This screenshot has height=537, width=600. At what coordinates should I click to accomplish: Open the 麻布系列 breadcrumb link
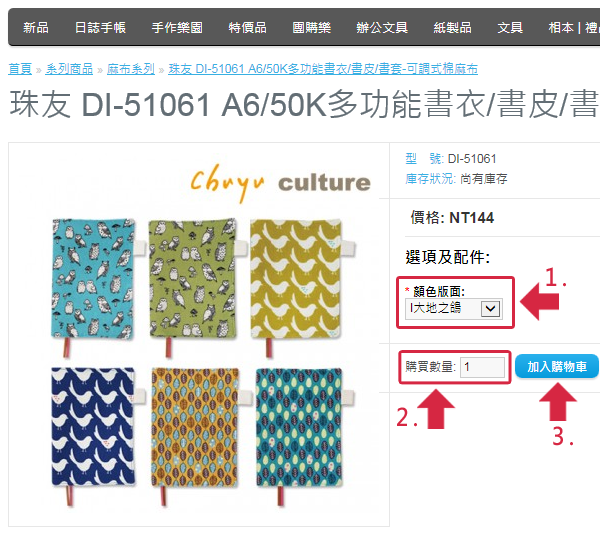point(130,69)
